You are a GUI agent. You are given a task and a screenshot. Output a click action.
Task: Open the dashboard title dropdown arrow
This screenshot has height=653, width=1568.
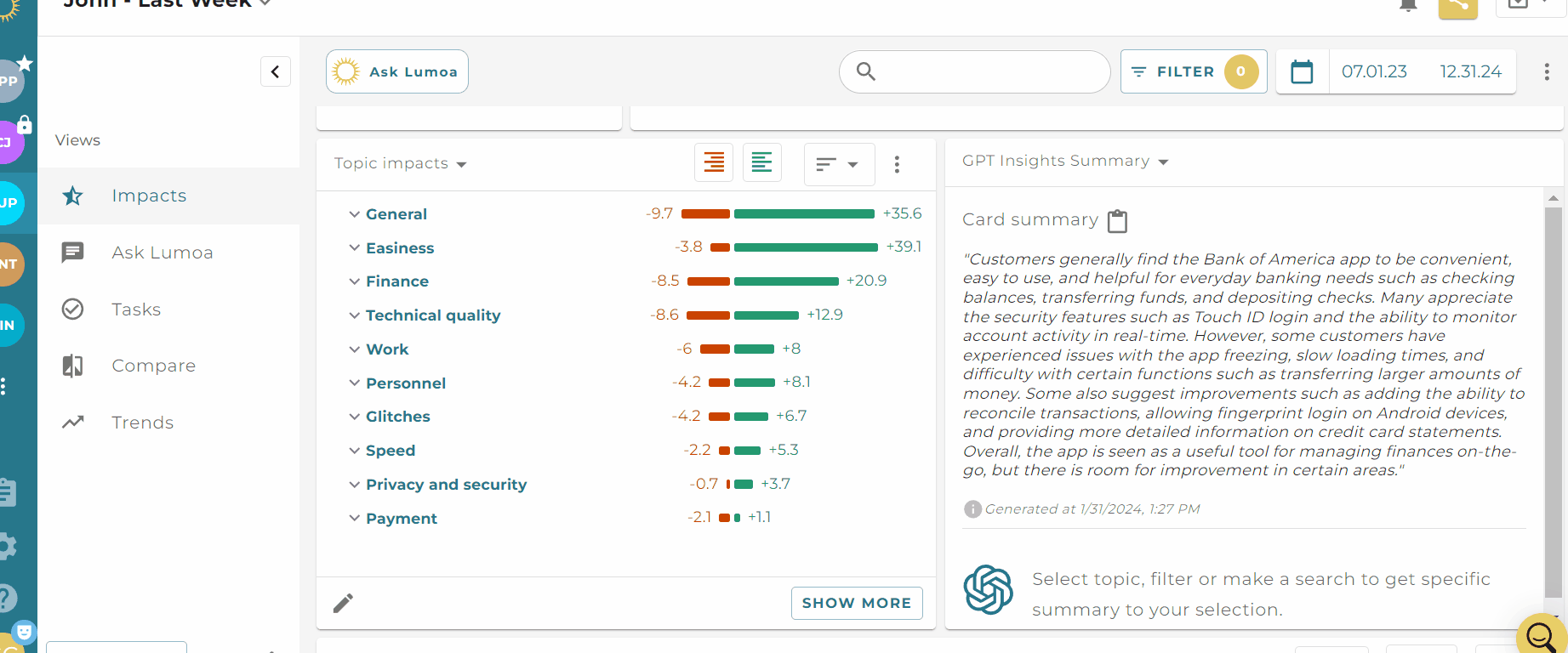[x=265, y=3]
